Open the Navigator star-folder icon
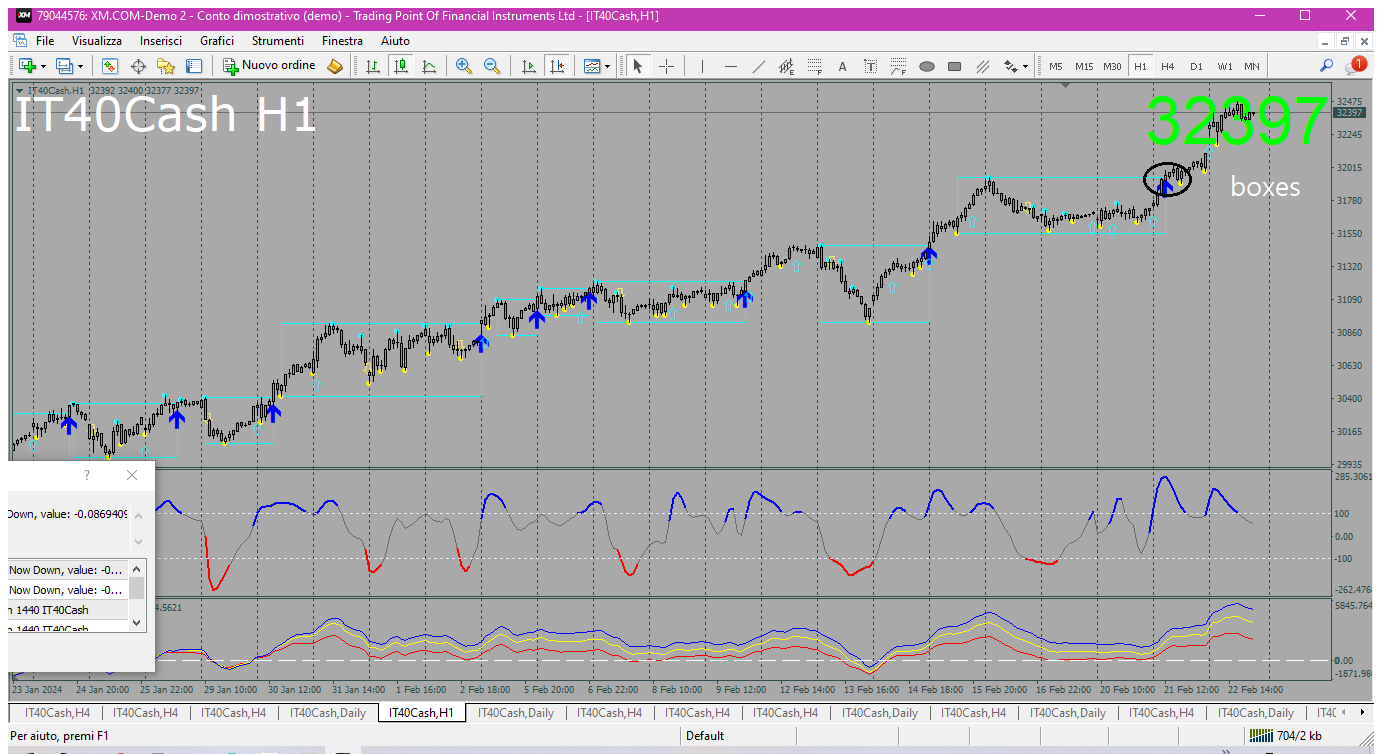The height and width of the screenshot is (754, 1382). tap(166, 66)
